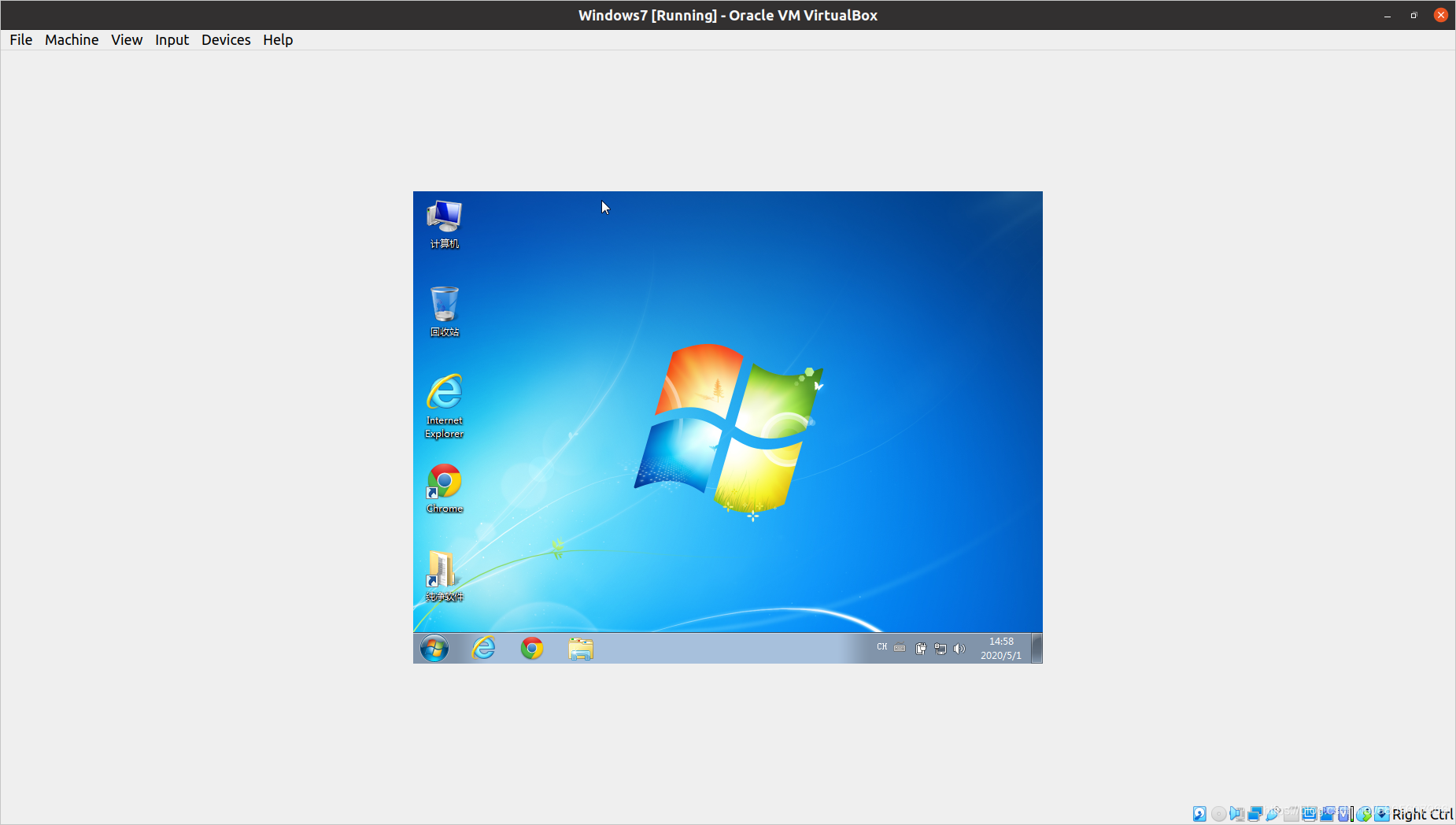Click the shared folders status icon
1456x825 pixels.
pos(1292,814)
